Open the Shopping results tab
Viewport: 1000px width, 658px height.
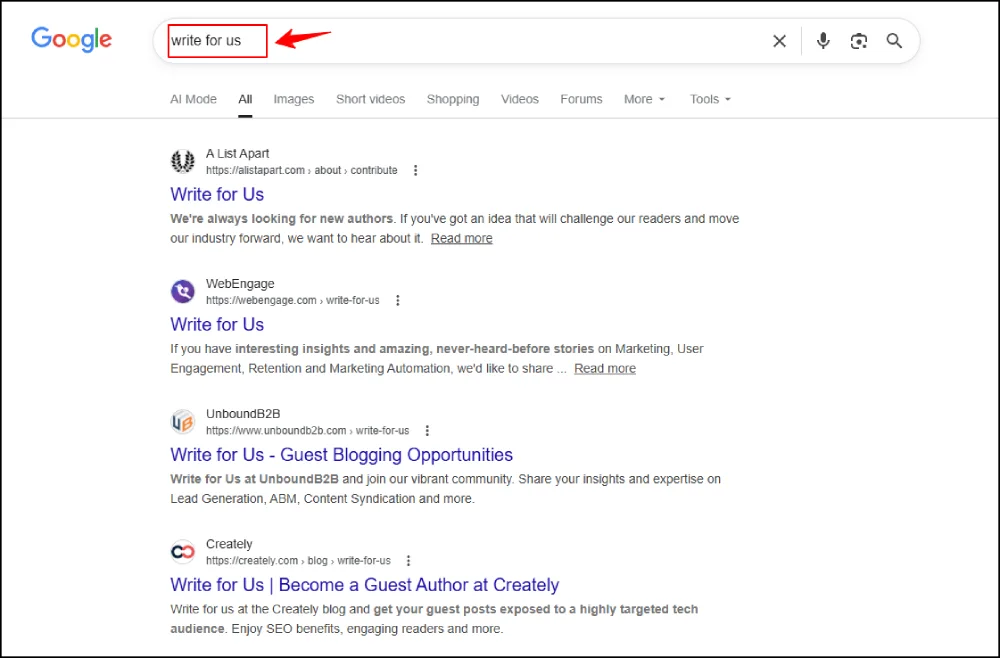point(453,99)
